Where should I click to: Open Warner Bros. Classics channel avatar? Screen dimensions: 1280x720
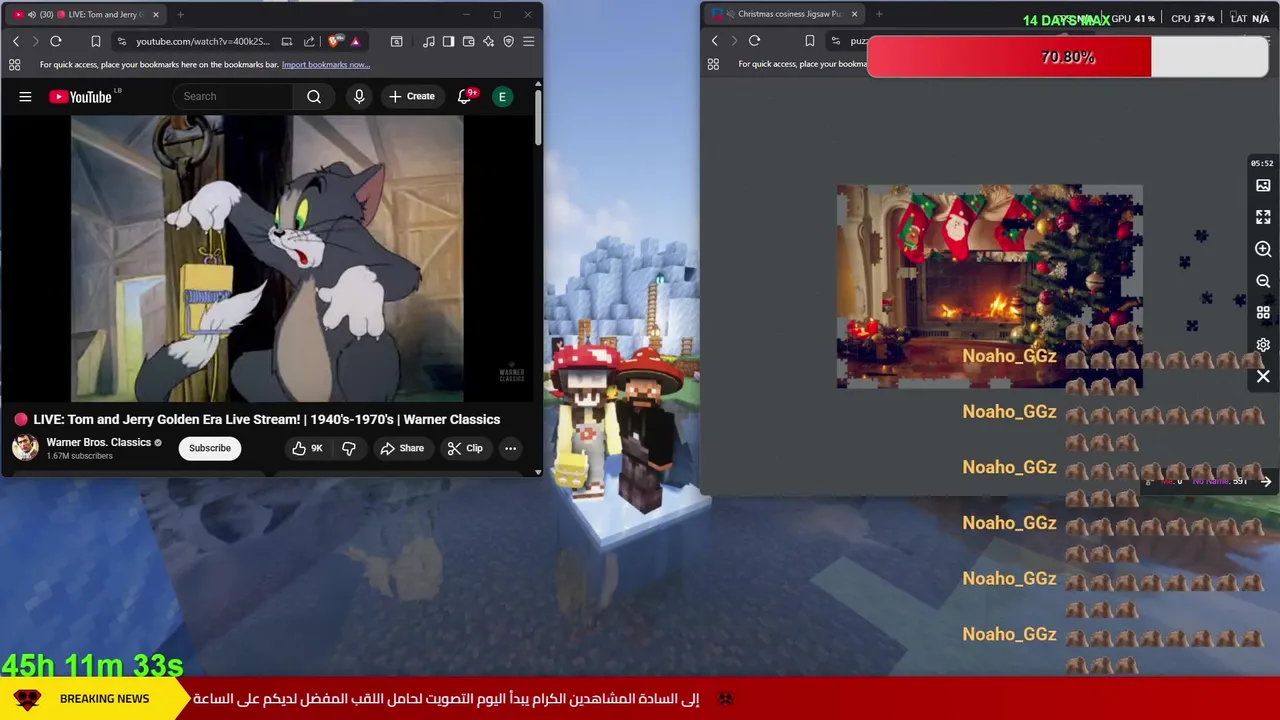click(25, 447)
